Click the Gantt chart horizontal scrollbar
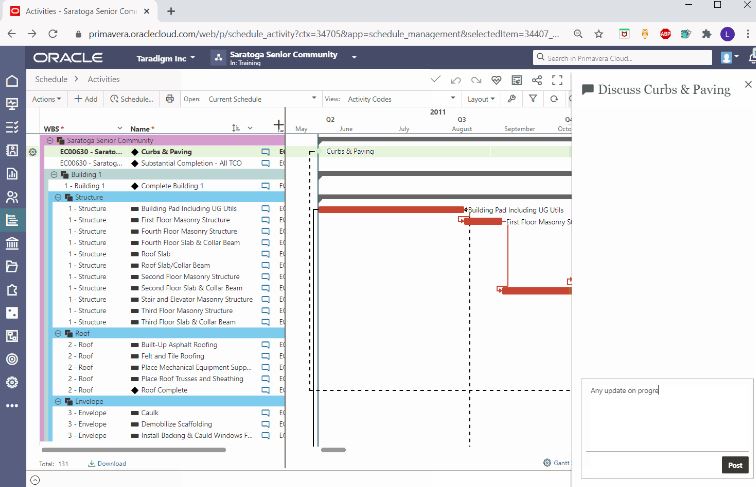The image size is (756, 487). pos(333,450)
